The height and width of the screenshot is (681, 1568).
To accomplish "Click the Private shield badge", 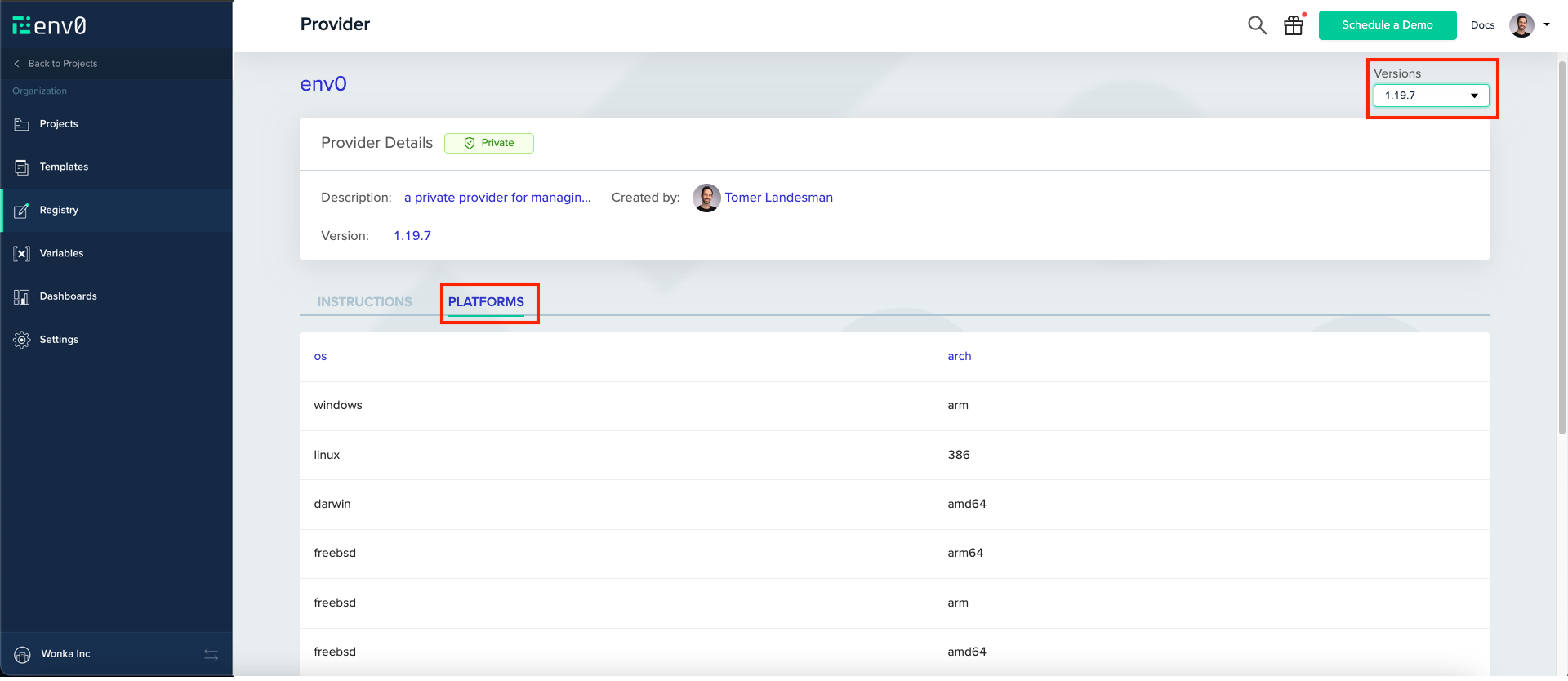I will coord(489,143).
